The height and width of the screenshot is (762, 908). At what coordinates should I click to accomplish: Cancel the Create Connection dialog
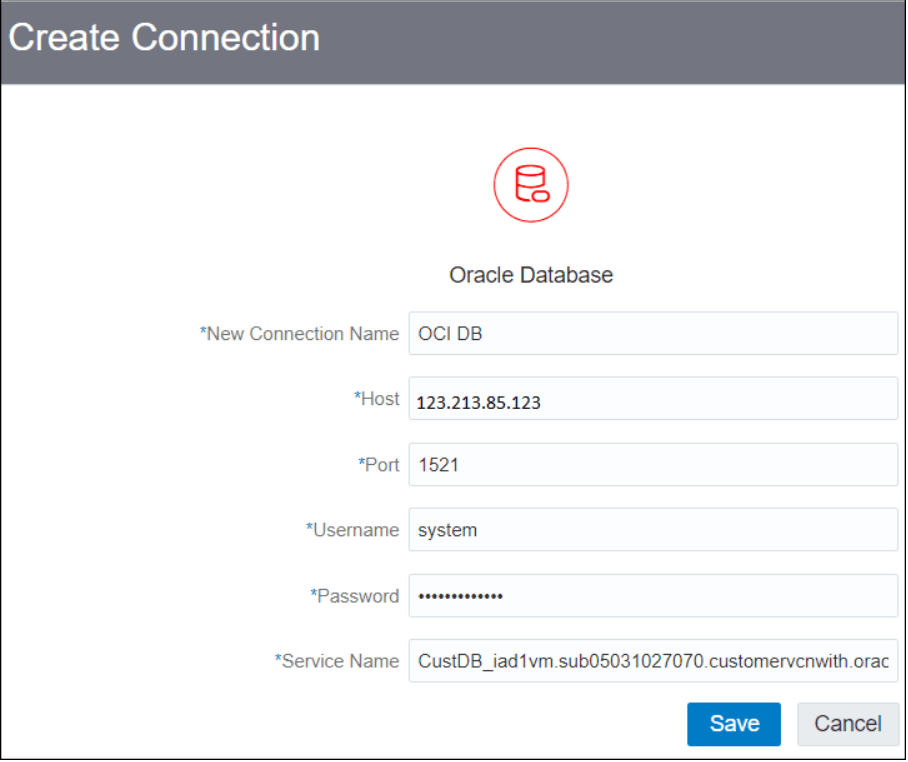pos(848,724)
